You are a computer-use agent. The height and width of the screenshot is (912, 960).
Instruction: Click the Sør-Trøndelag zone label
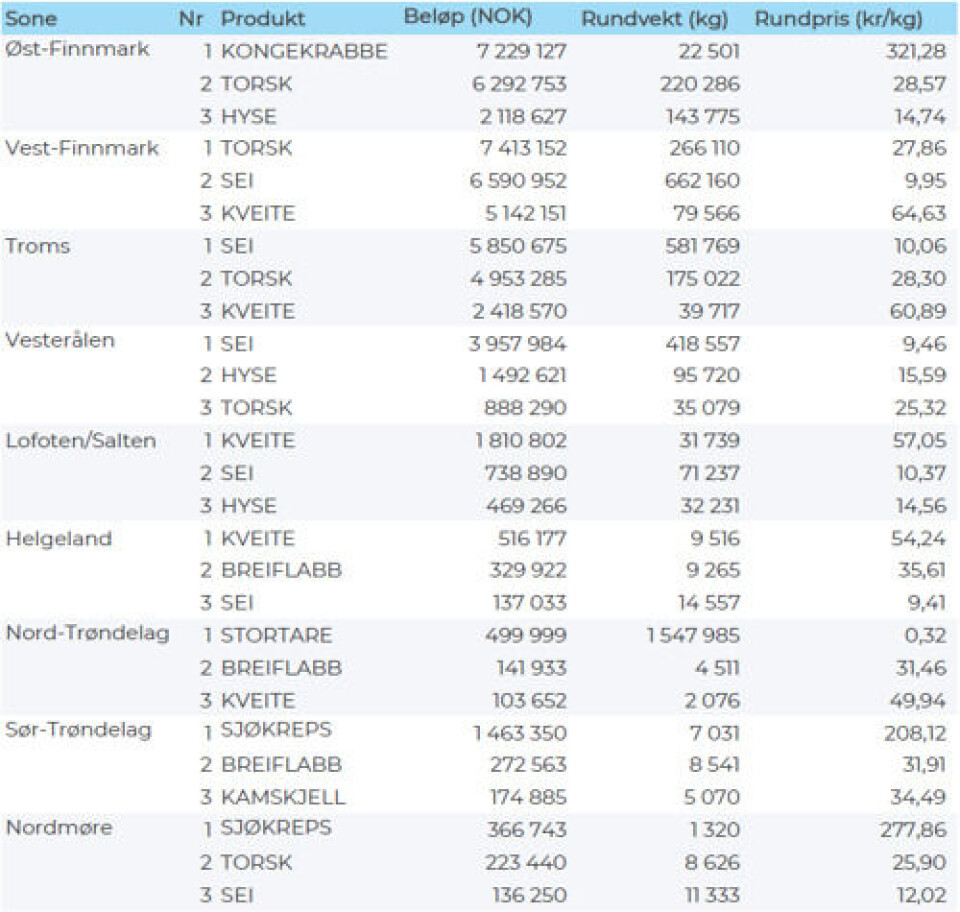point(80,730)
